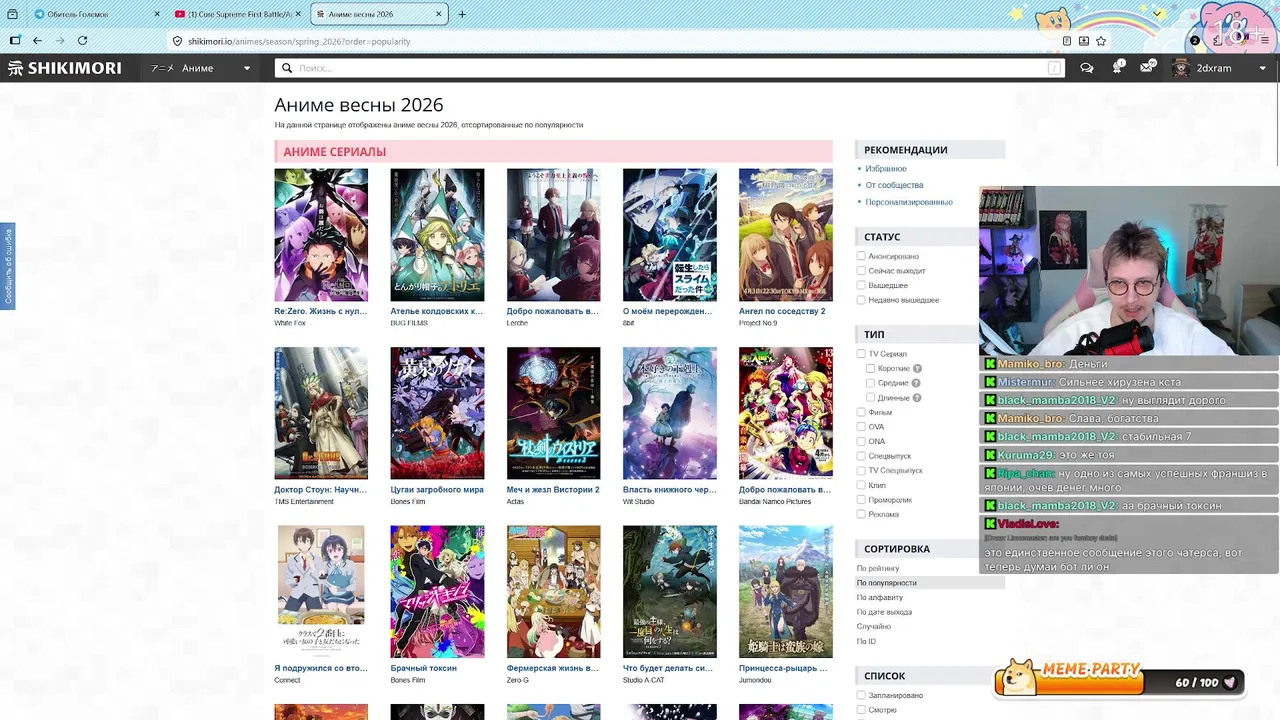
Task: Toggle the browser sidebar panel icon
Action: click(x=14, y=41)
